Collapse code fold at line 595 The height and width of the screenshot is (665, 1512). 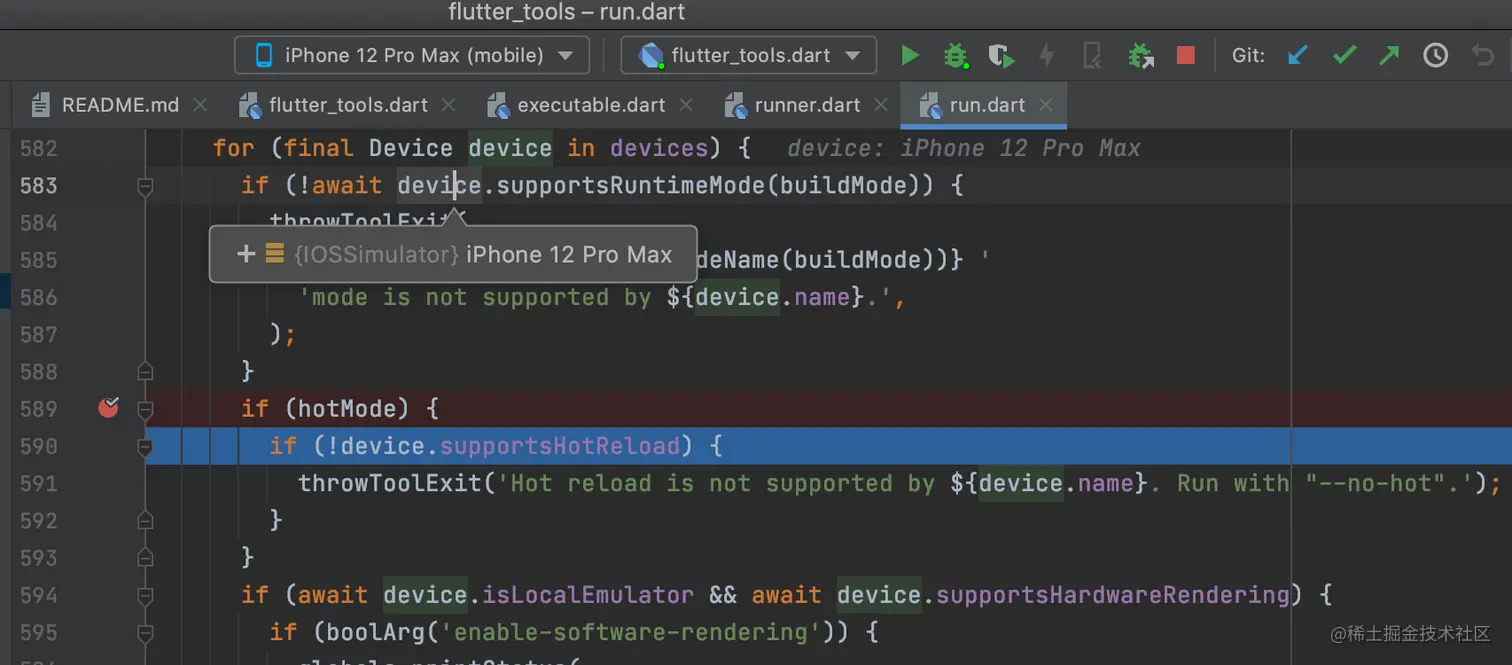pyautogui.click(x=145, y=632)
